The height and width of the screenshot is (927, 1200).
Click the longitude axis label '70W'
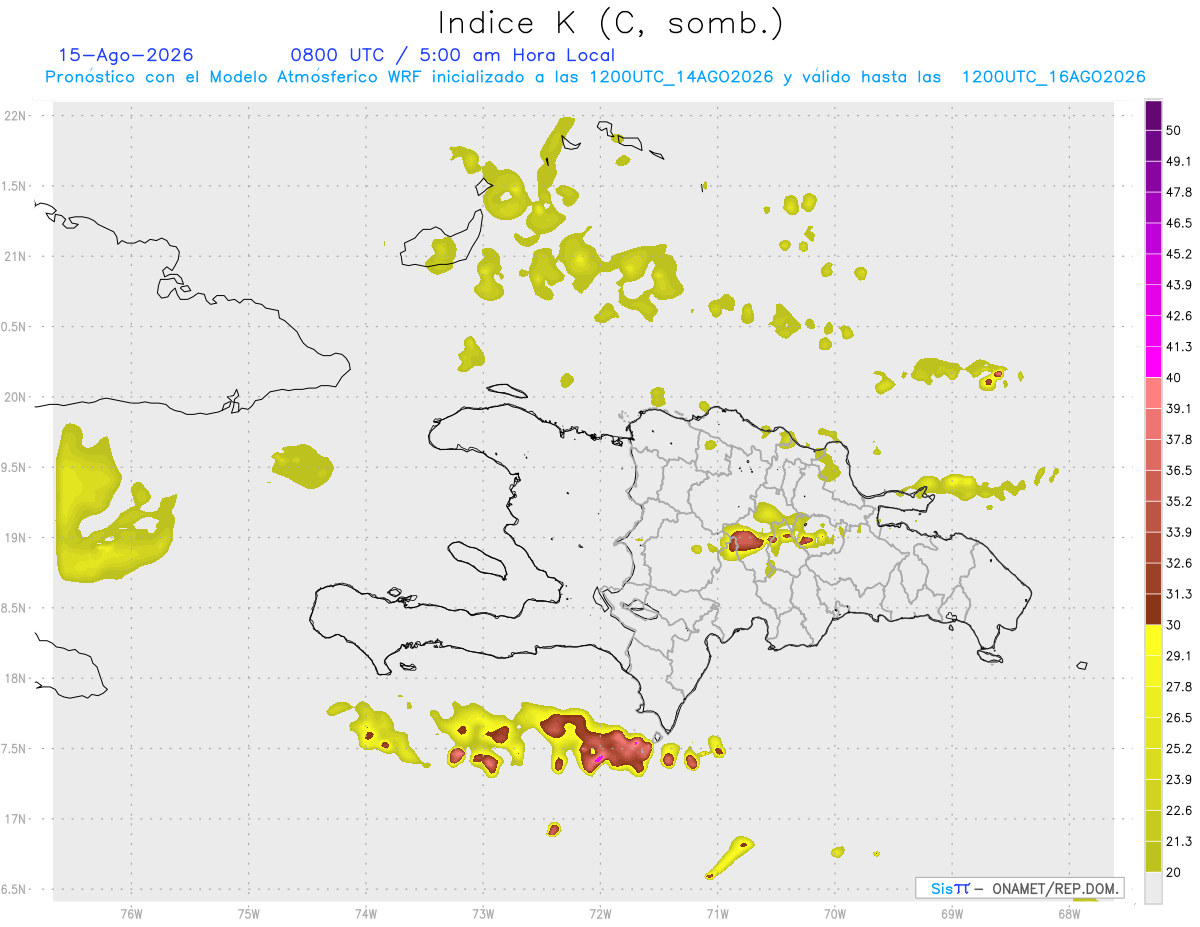835,913
